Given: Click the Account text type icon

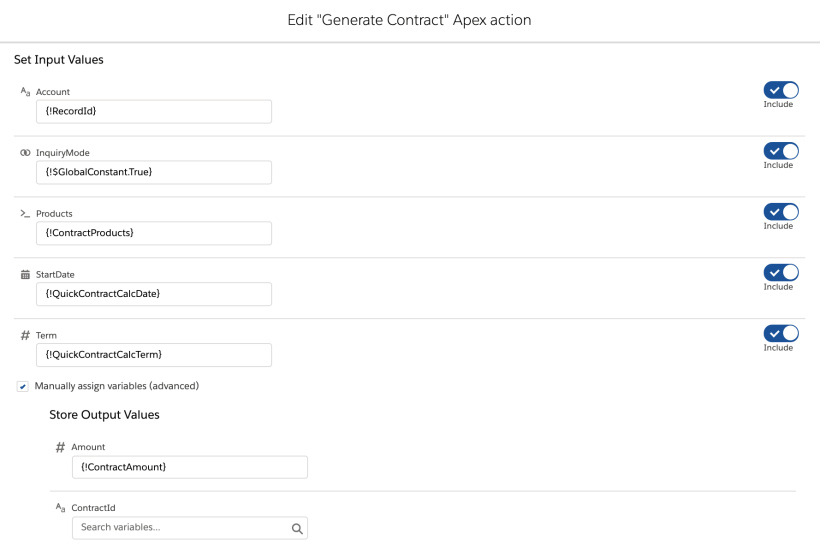Looking at the screenshot, I should tap(25, 92).
